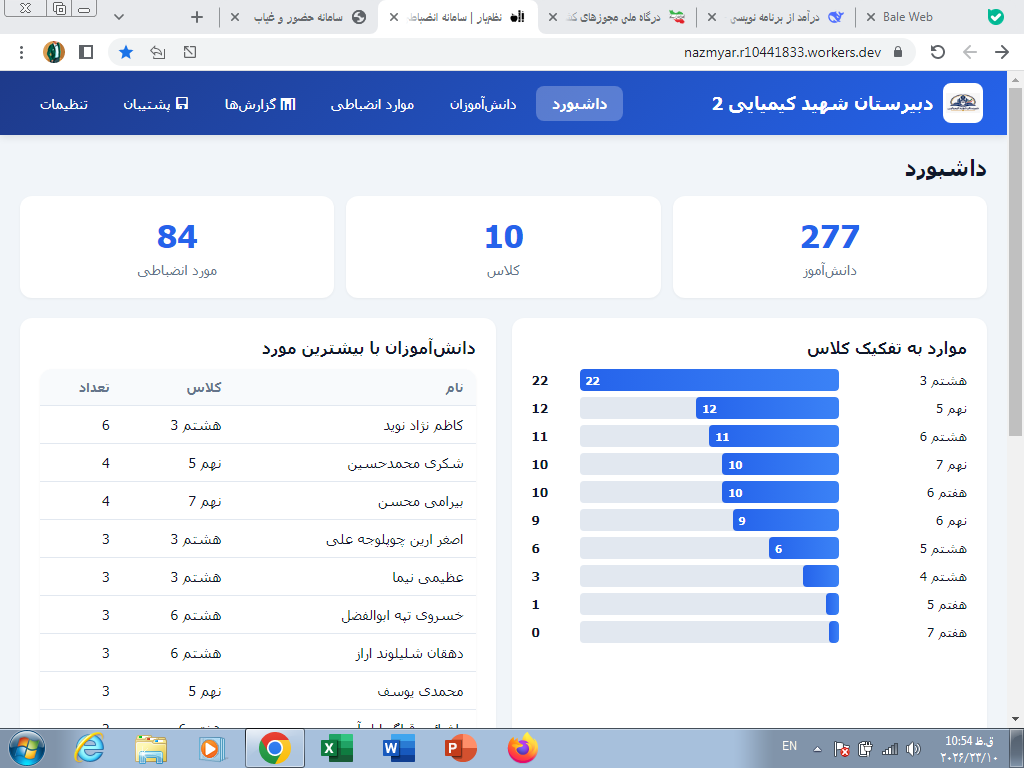
Task: Close the Bale Web tab
Action: point(871,17)
